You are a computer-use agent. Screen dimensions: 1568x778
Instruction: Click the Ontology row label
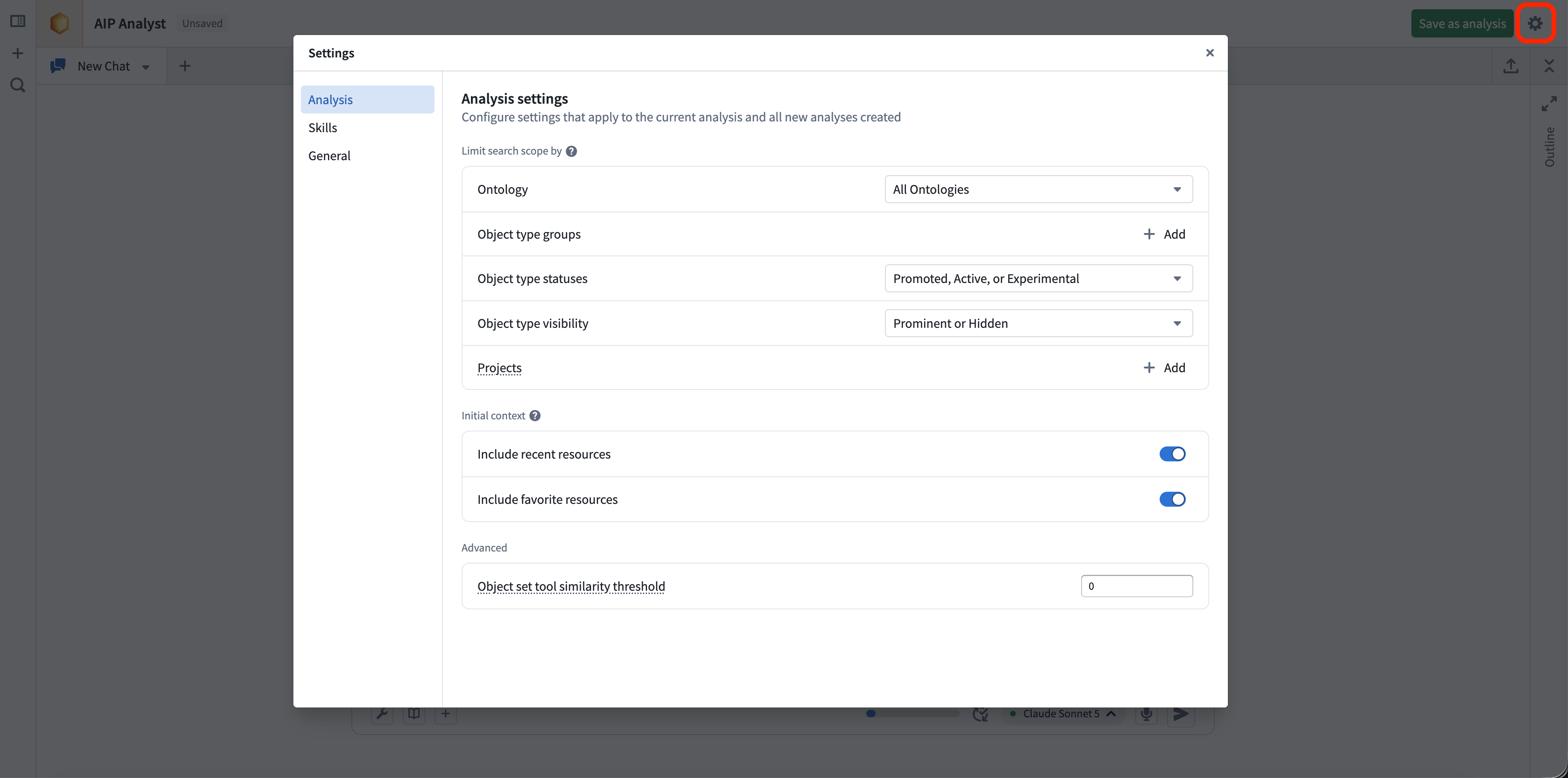(502, 189)
